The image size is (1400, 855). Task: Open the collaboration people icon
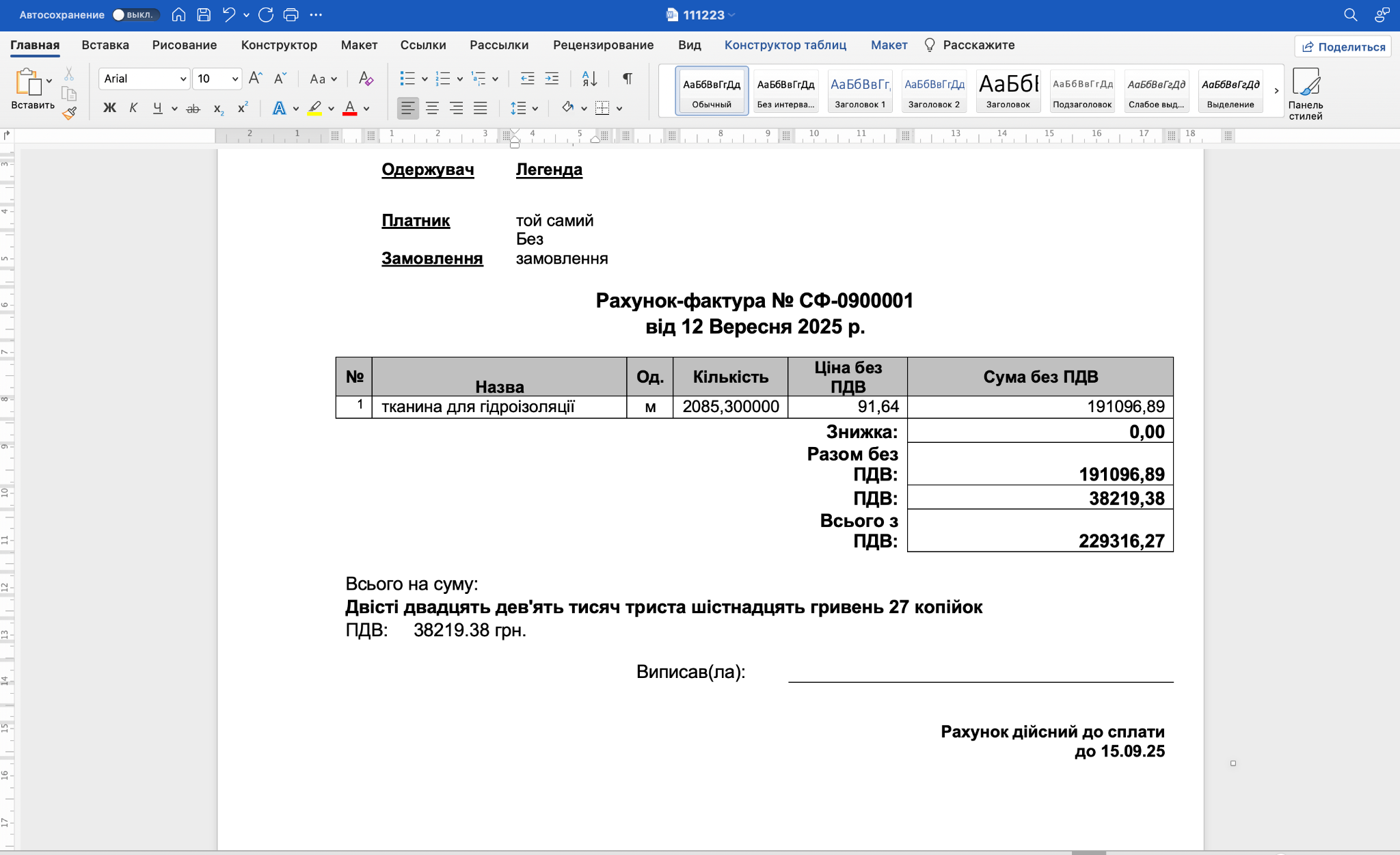(1382, 14)
